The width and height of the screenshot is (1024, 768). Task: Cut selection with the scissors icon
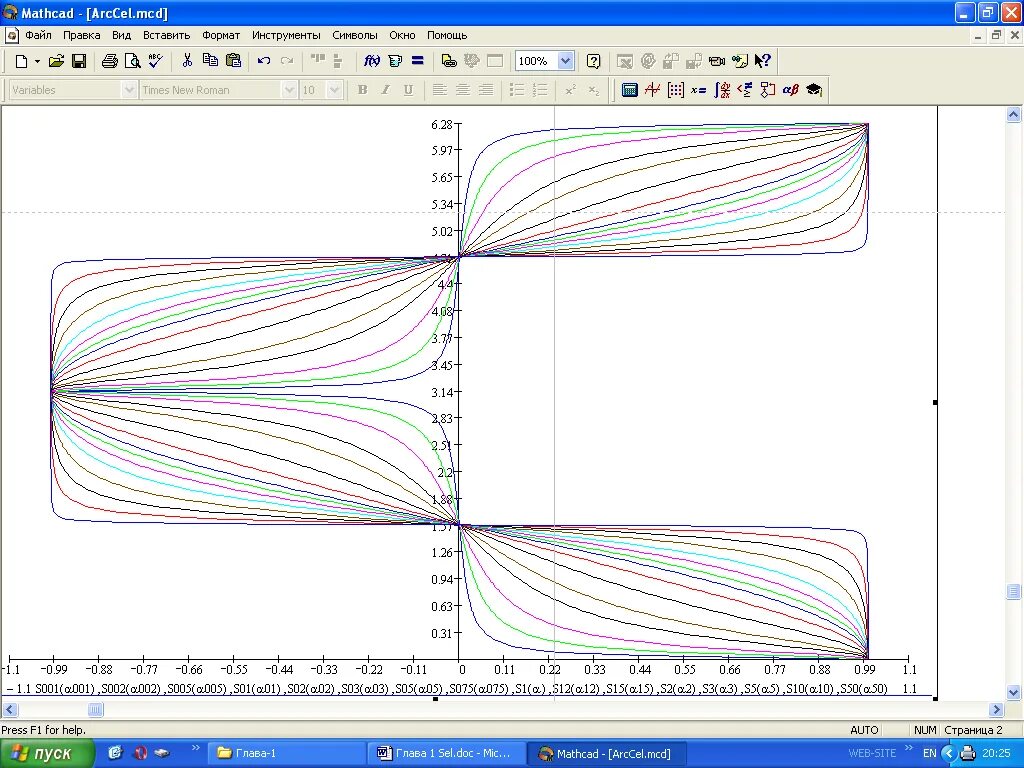pos(187,61)
